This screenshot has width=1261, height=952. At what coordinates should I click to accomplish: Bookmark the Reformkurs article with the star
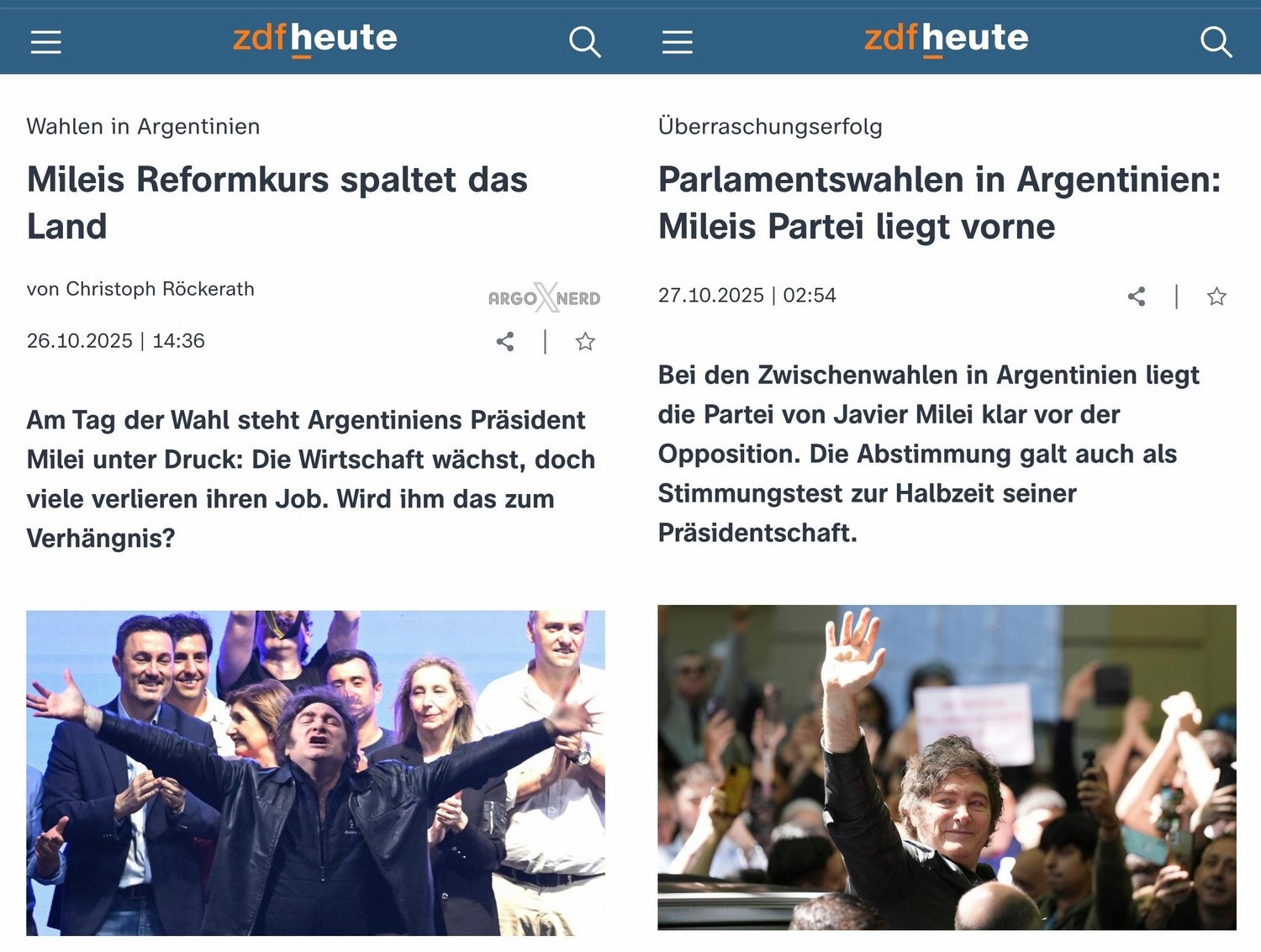pyautogui.click(x=585, y=341)
